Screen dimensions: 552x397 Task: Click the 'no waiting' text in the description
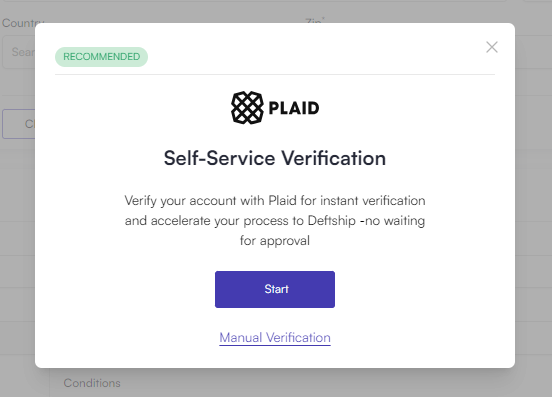395,221
